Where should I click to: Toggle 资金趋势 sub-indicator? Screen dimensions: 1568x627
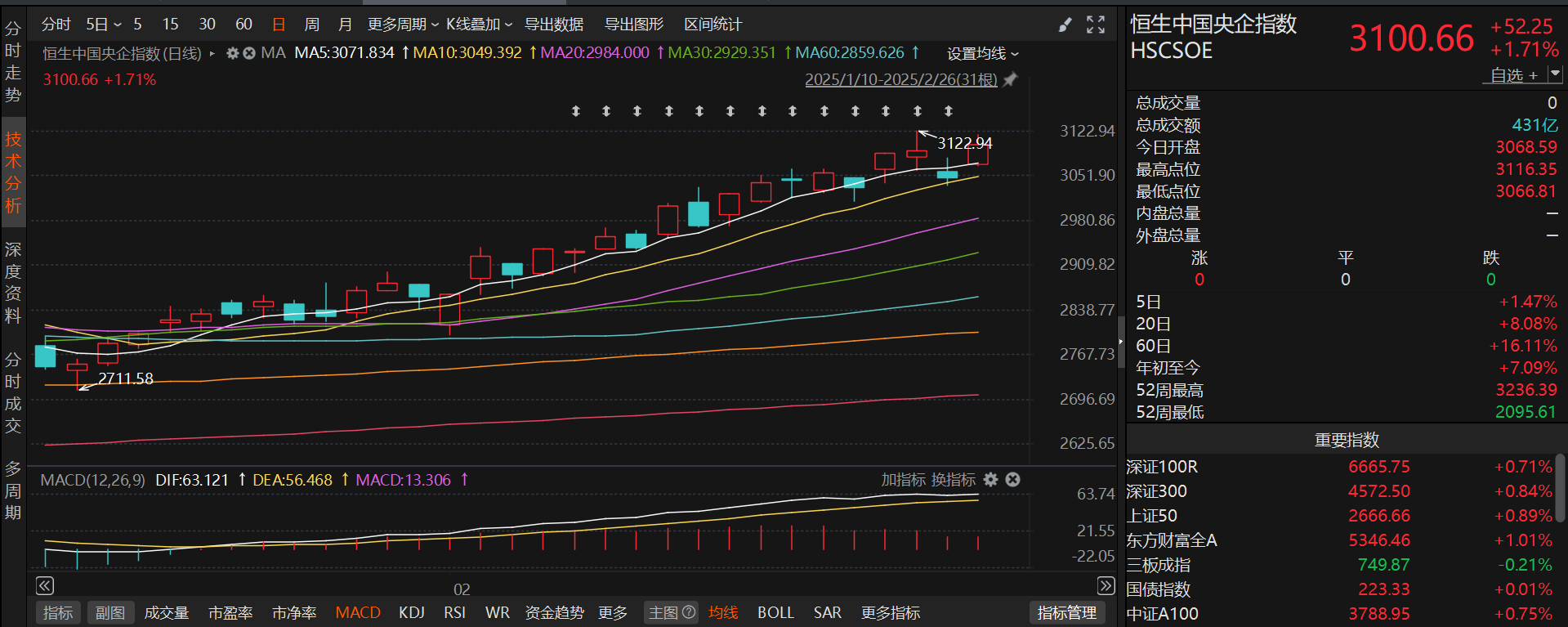[x=554, y=612]
